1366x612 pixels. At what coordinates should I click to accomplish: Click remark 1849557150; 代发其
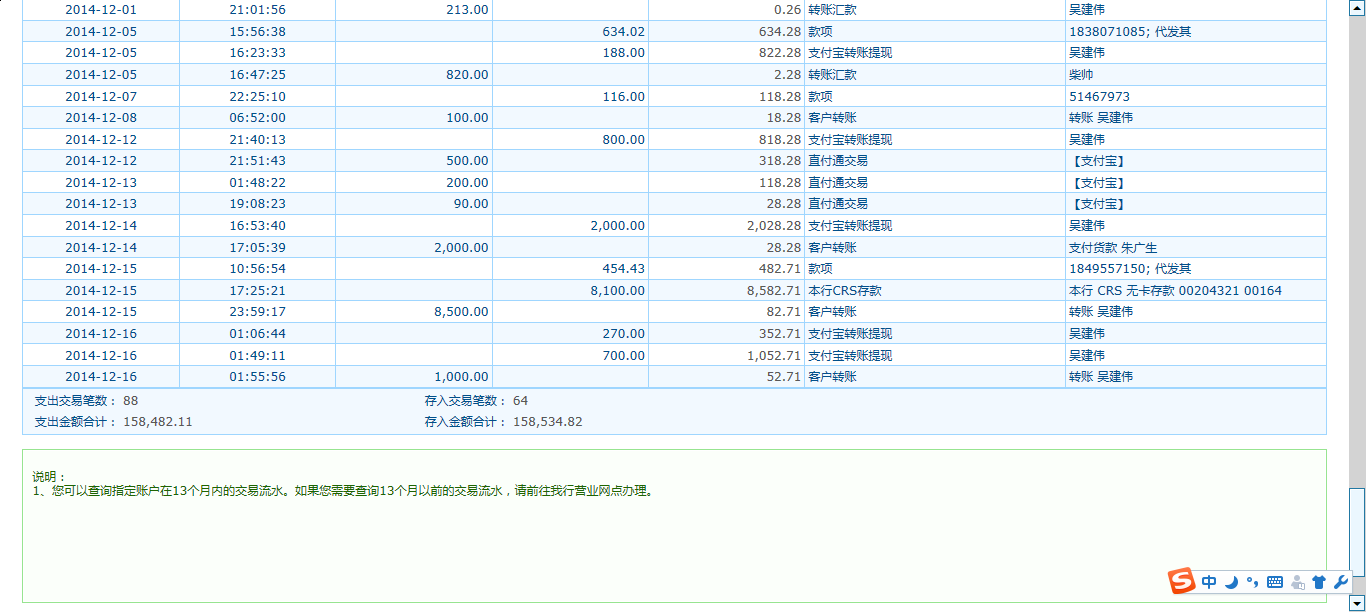1130,269
